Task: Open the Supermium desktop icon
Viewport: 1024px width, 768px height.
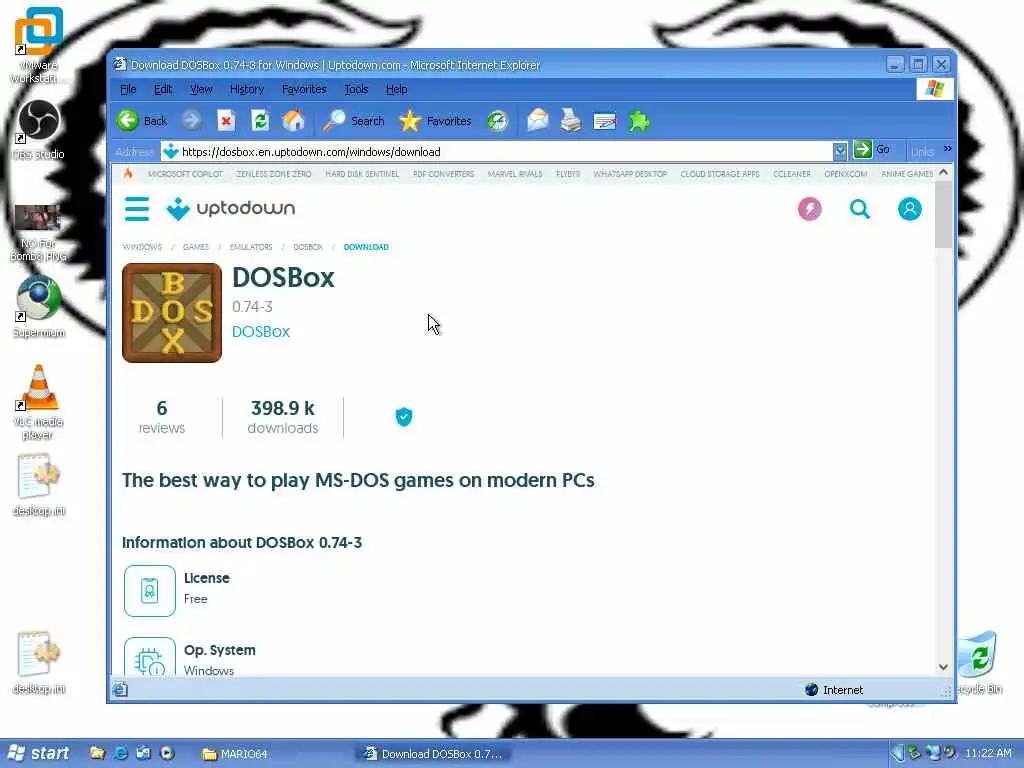Action: coord(39,307)
